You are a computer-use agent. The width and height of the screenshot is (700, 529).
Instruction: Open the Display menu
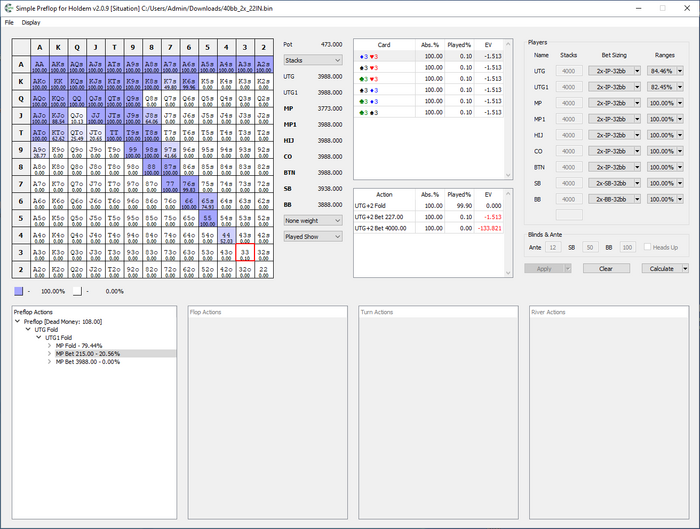coord(31,22)
